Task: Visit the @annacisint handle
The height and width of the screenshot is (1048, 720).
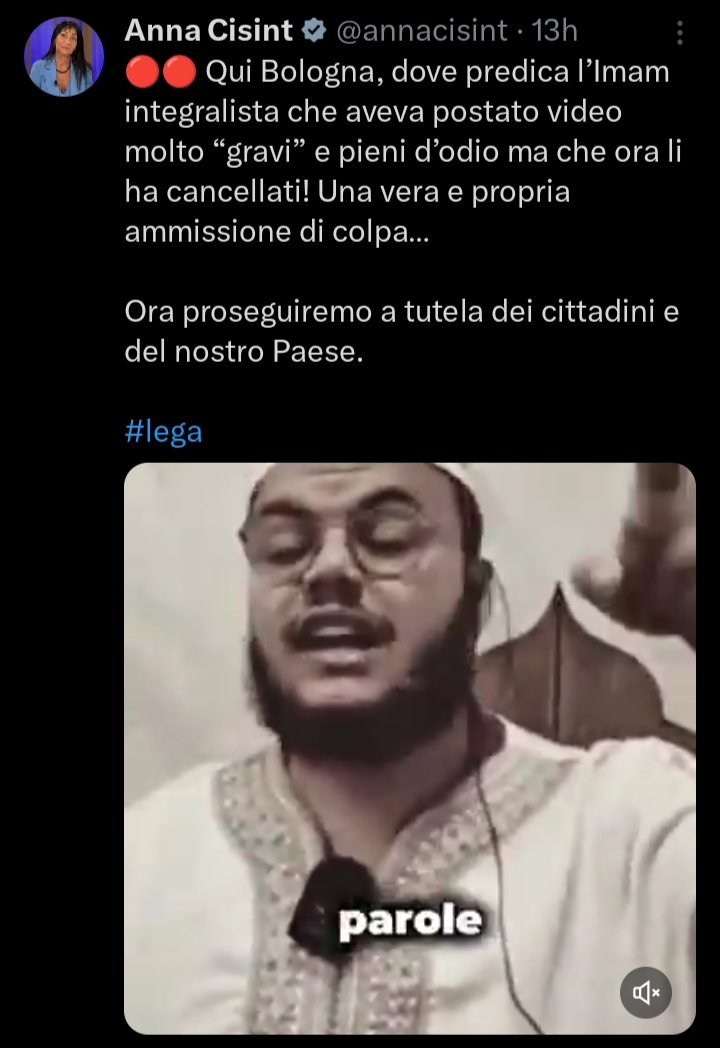Action: point(421,31)
